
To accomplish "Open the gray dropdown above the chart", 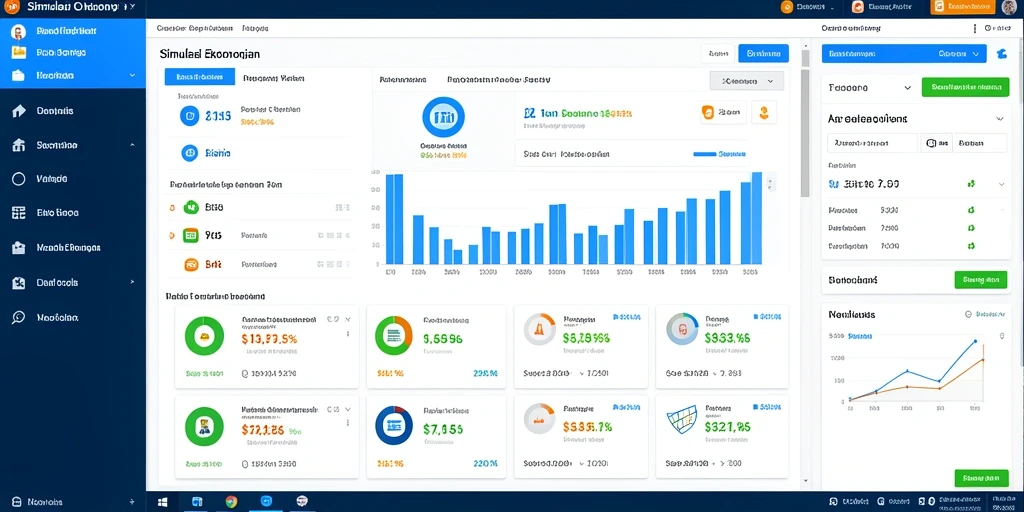I will [746, 81].
